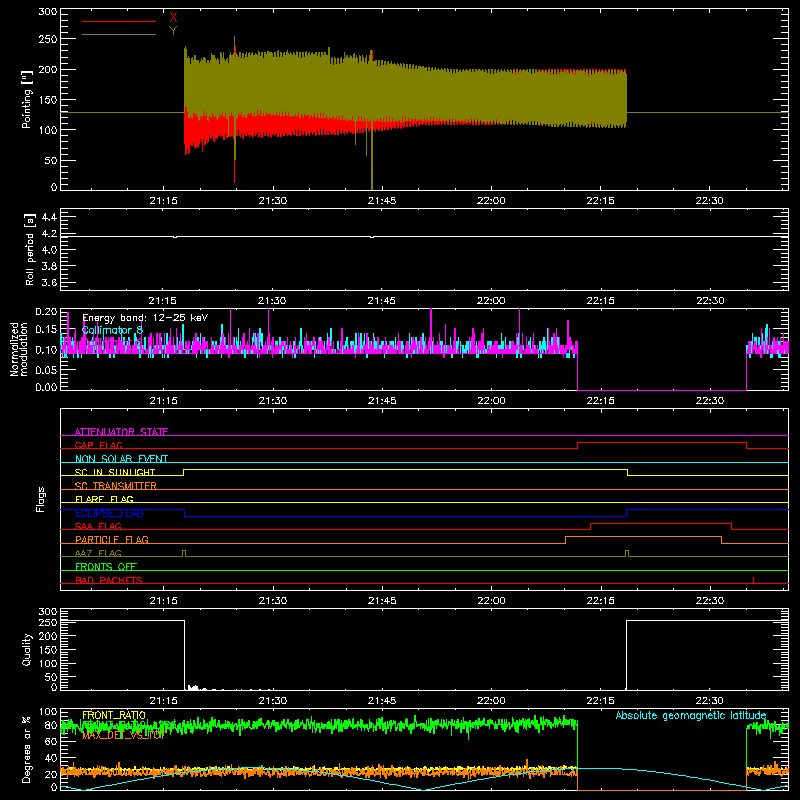Viewport: 800px width, 800px height.
Task: Click the olive Y legend line sample
Action: pos(119,34)
